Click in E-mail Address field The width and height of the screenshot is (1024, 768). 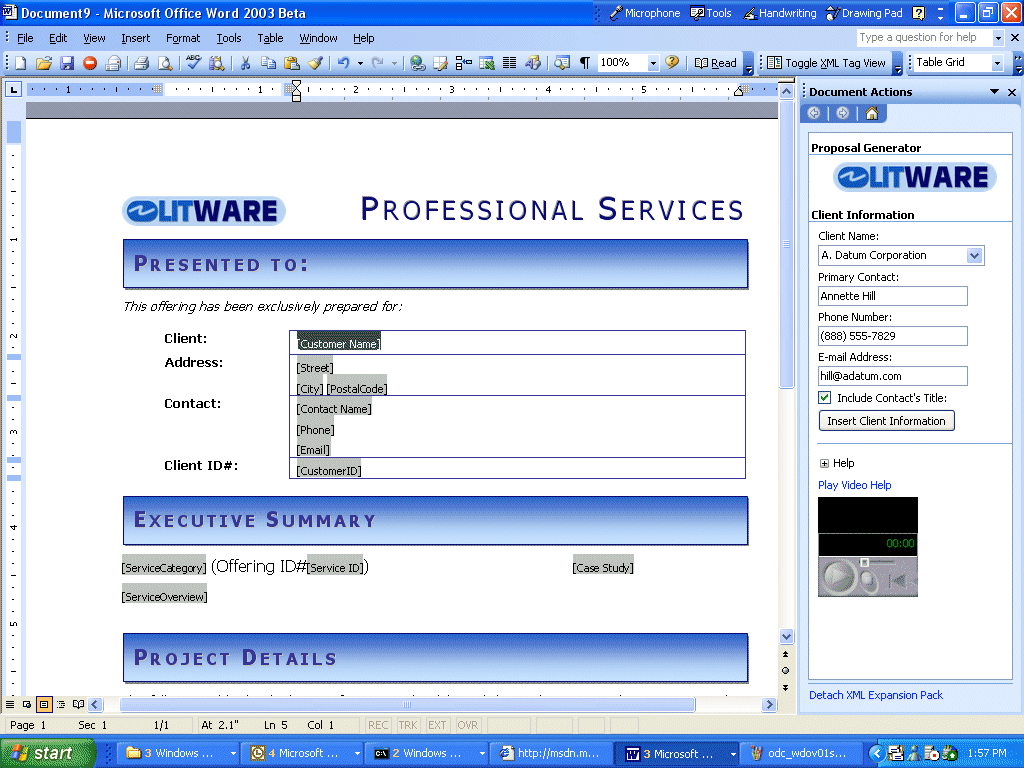[x=892, y=376]
